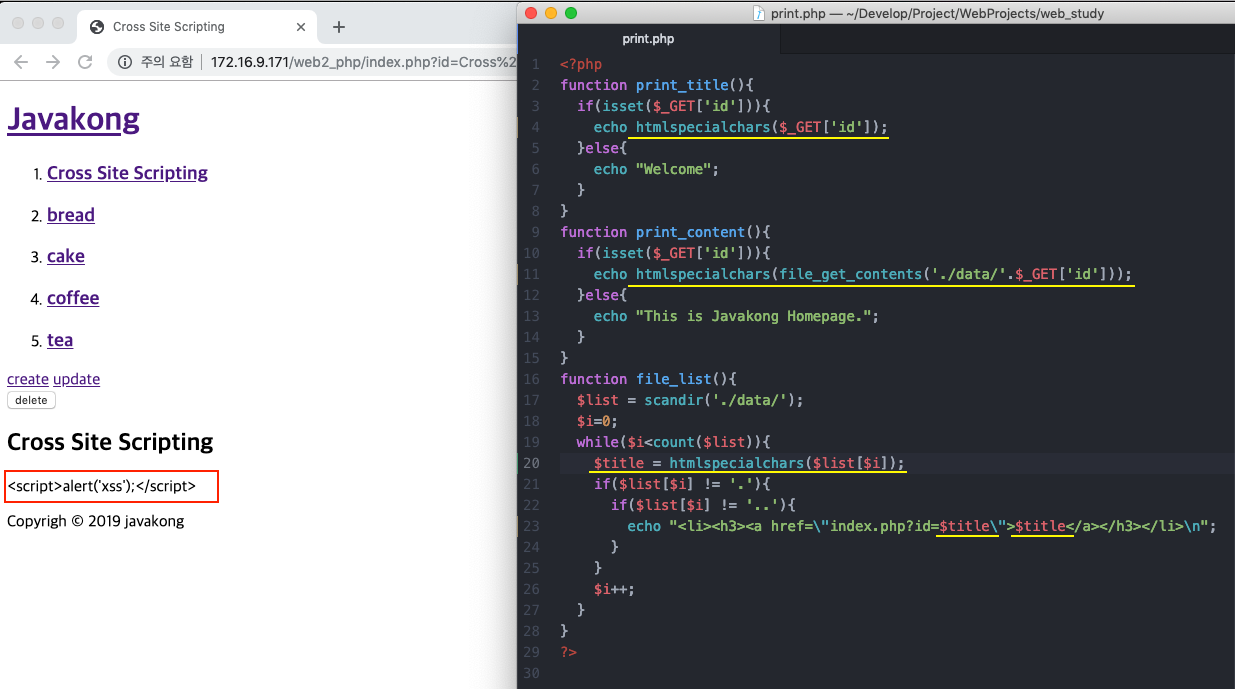The image size is (1235, 689).
Task: Click line number 1 in the gutter
Action: coord(536,64)
